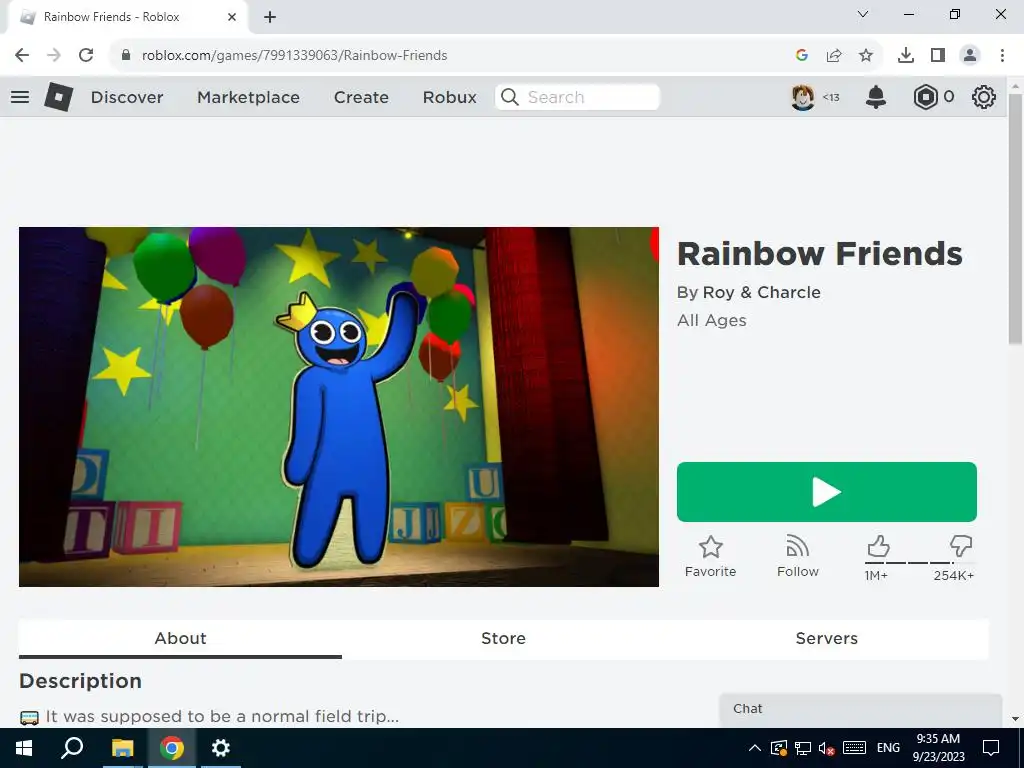Click the Roblox logo home icon
Viewport: 1024px width, 768px height.
(59, 97)
